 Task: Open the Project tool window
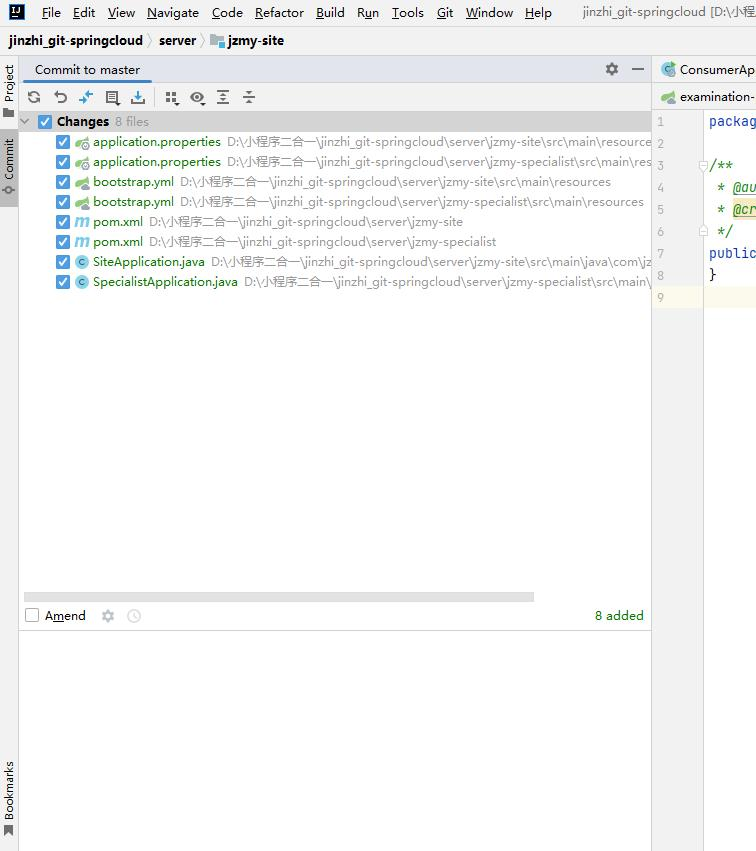point(9,90)
